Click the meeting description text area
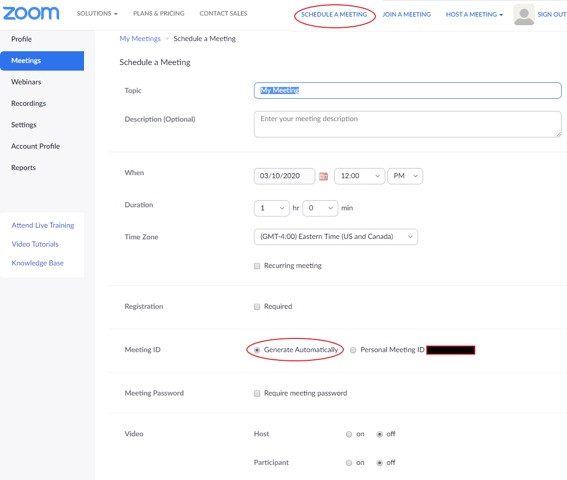Screen dimensions: 567x480 tap(408, 124)
